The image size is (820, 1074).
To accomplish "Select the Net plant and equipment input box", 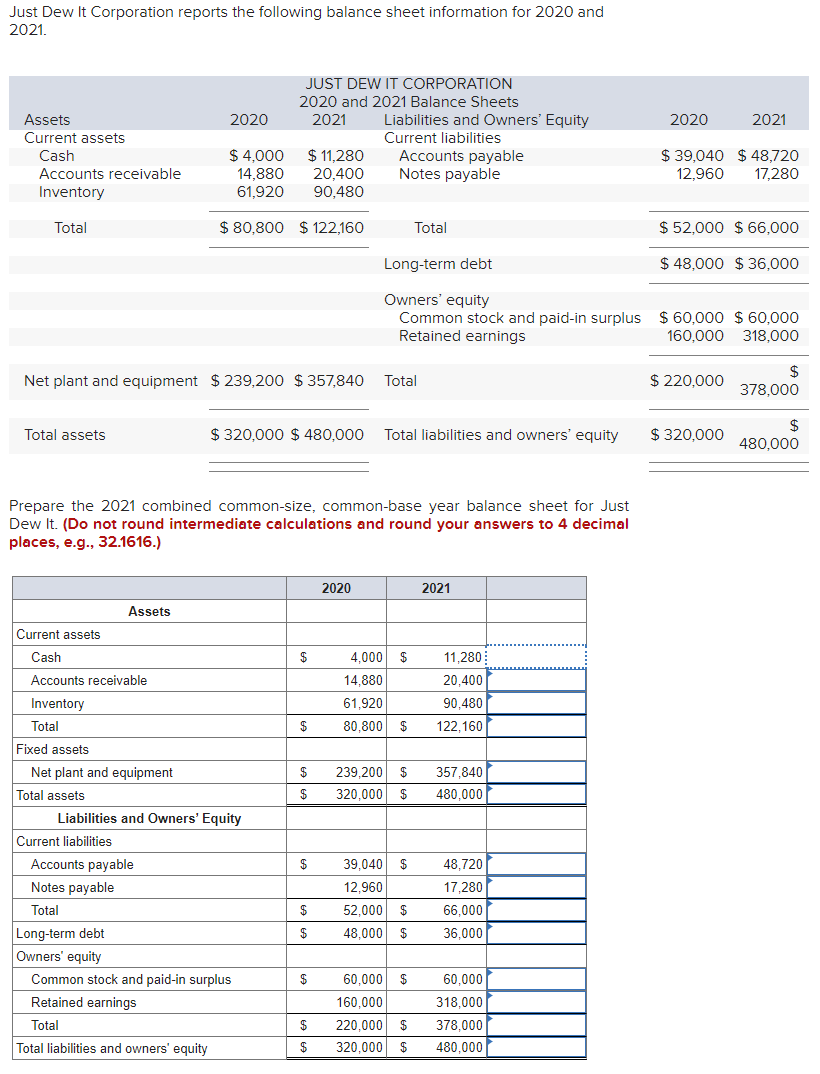I will 537,772.
